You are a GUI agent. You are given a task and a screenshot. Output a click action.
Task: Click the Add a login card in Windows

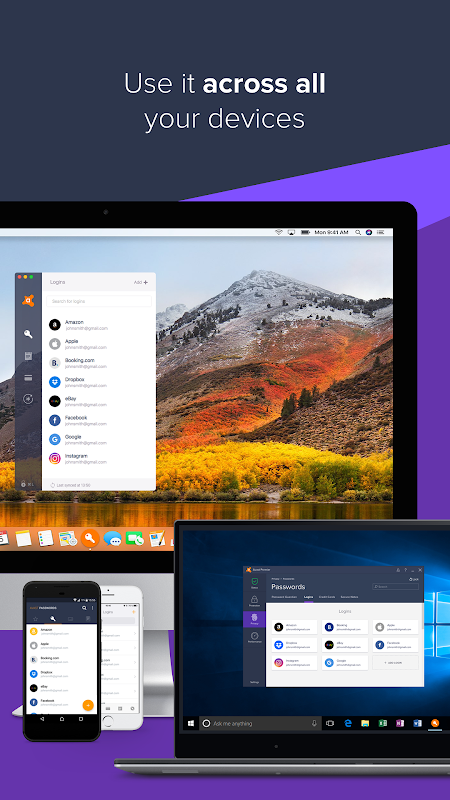tap(395, 663)
